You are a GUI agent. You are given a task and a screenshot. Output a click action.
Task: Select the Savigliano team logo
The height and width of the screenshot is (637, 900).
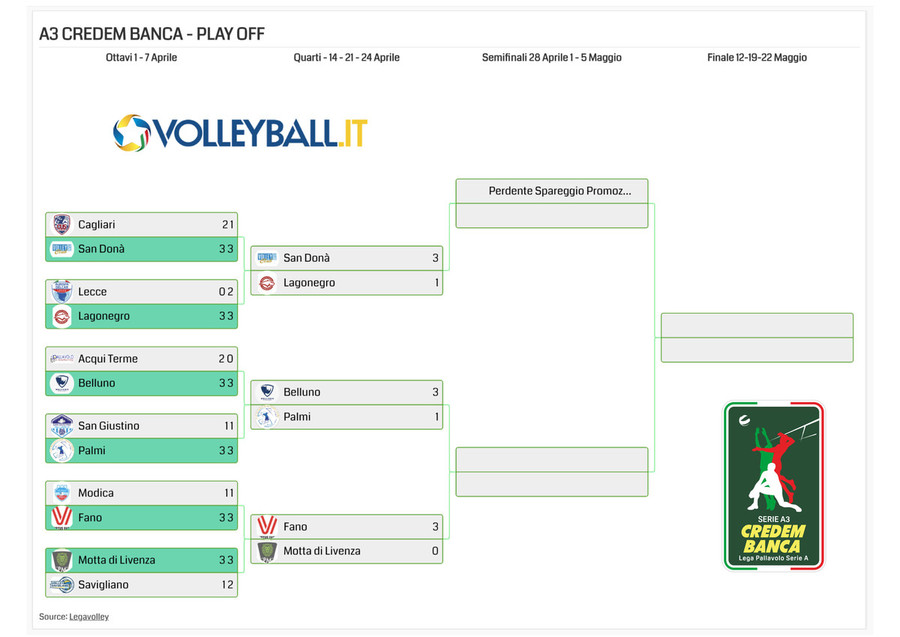pyautogui.click(x=61, y=585)
